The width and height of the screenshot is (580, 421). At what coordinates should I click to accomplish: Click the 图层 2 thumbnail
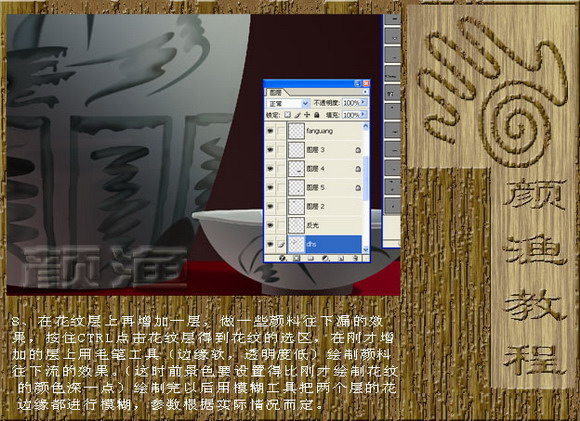pyautogui.click(x=296, y=206)
